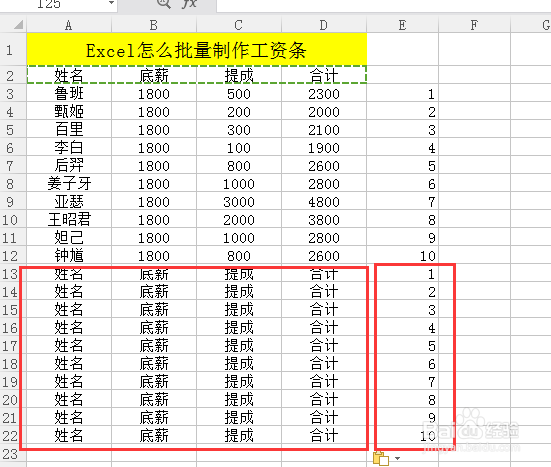
Task: Click the name cell '鲁班'
Action: [69, 93]
